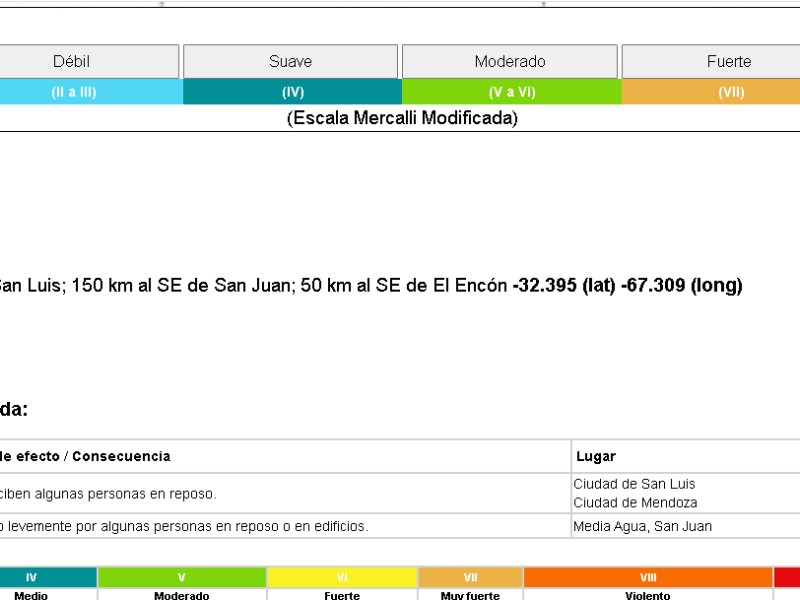The width and height of the screenshot is (800, 600).
Task: Click the epicenter coordinates -32.395 (lat) text
Action: click(x=564, y=285)
